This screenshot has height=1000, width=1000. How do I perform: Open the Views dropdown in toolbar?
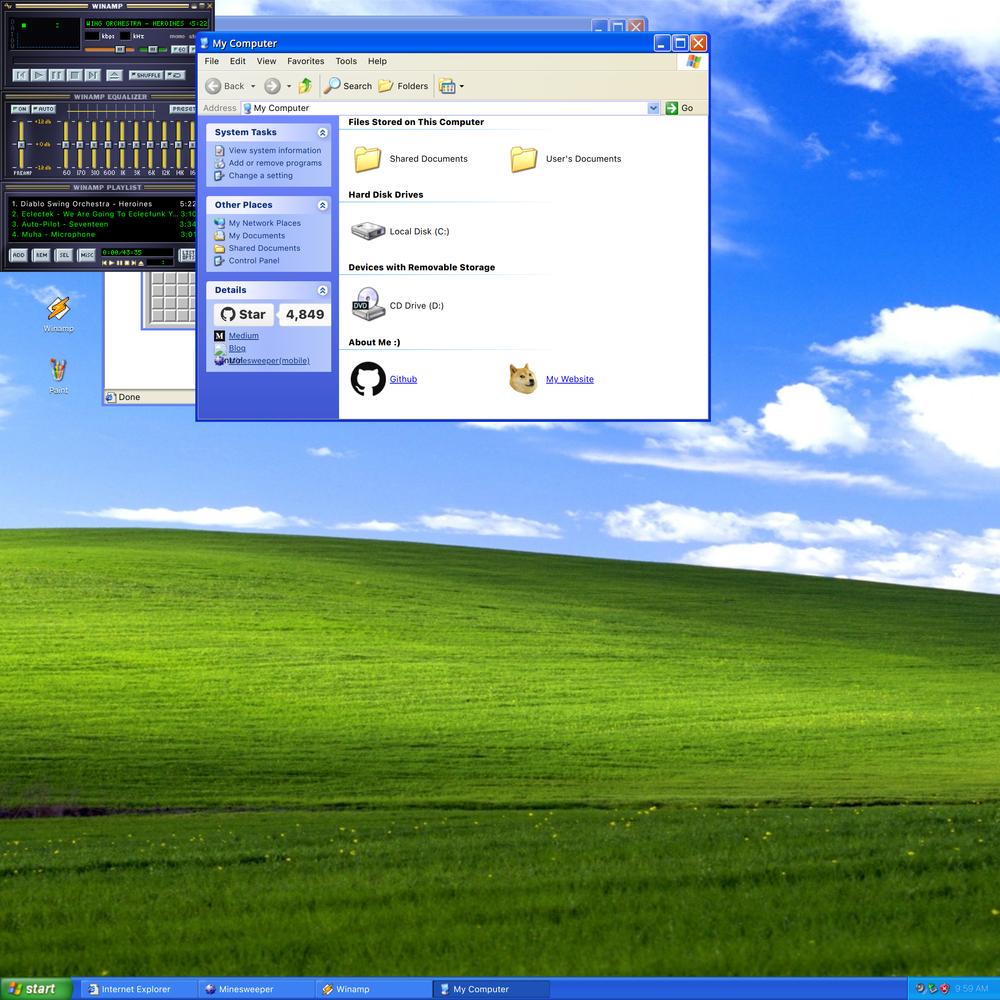click(x=462, y=86)
